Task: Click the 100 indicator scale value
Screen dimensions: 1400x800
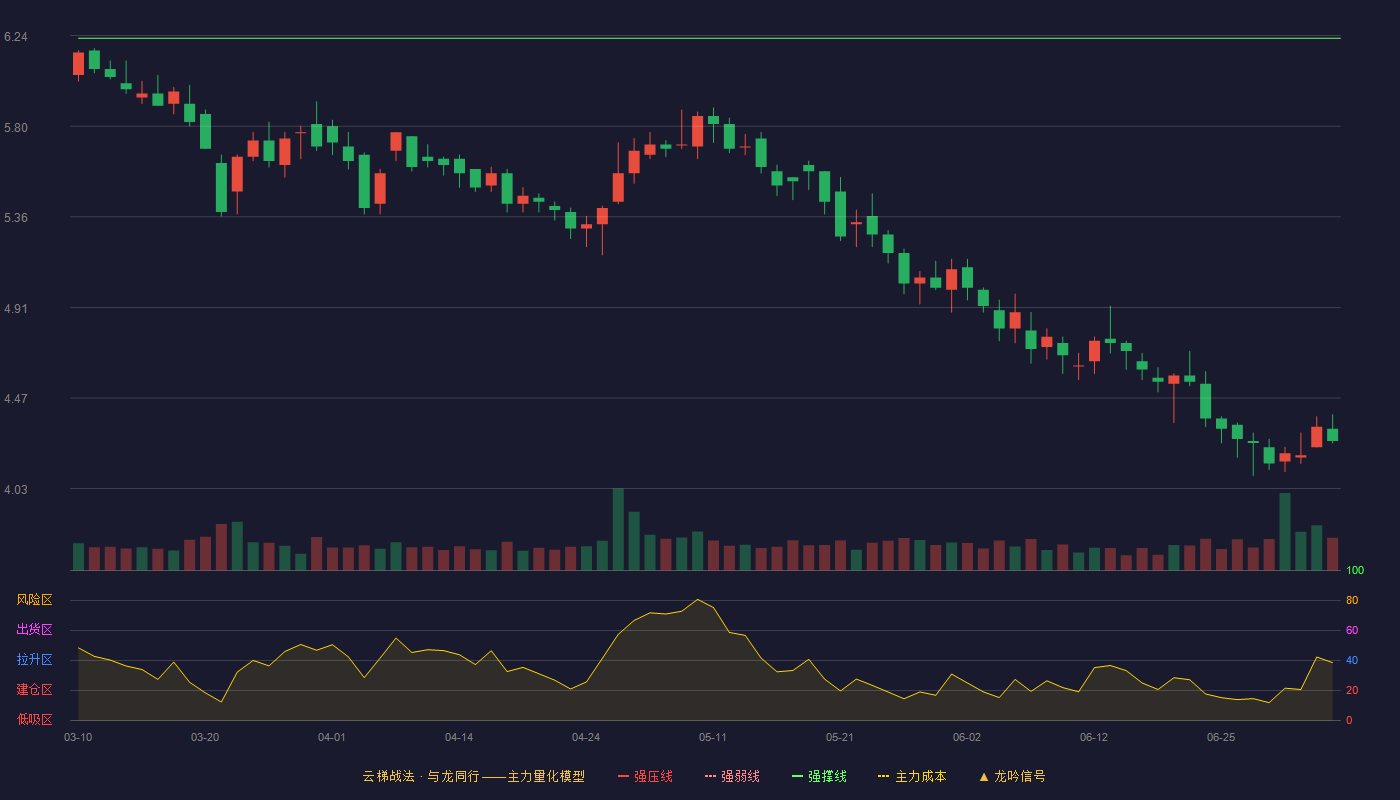Action: tap(1355, 571)
